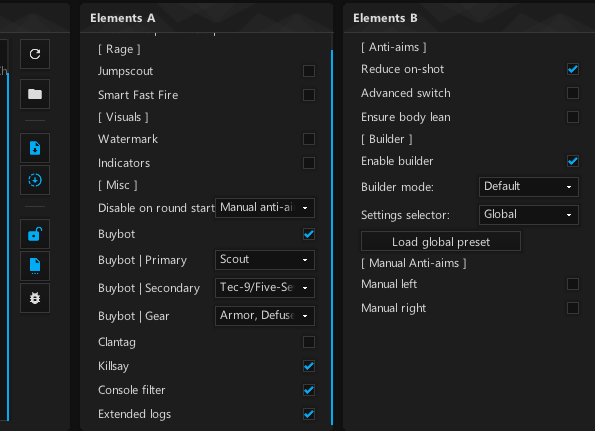
Task: Click the bug debug icon
Action: pos(35,298)
